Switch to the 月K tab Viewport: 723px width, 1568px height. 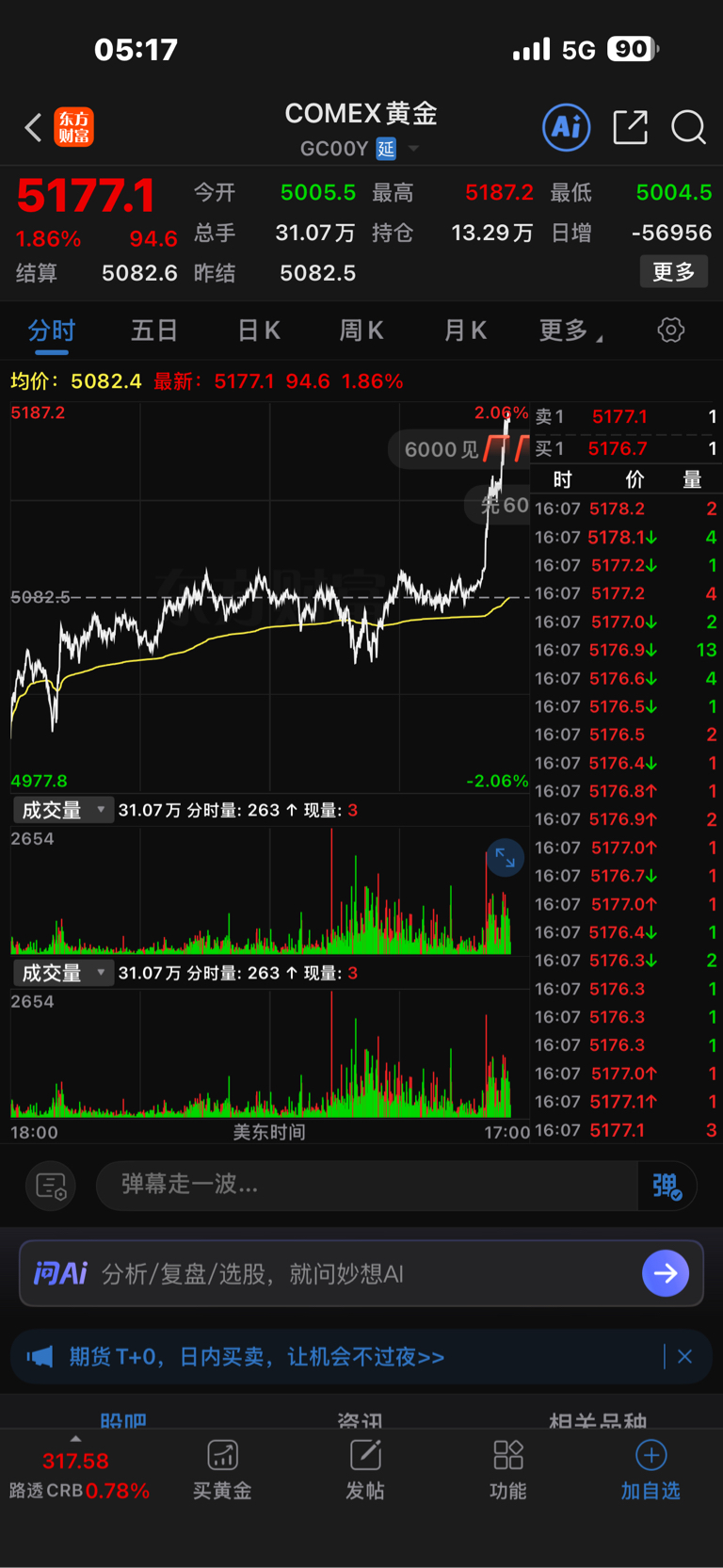tap(465, 331)
